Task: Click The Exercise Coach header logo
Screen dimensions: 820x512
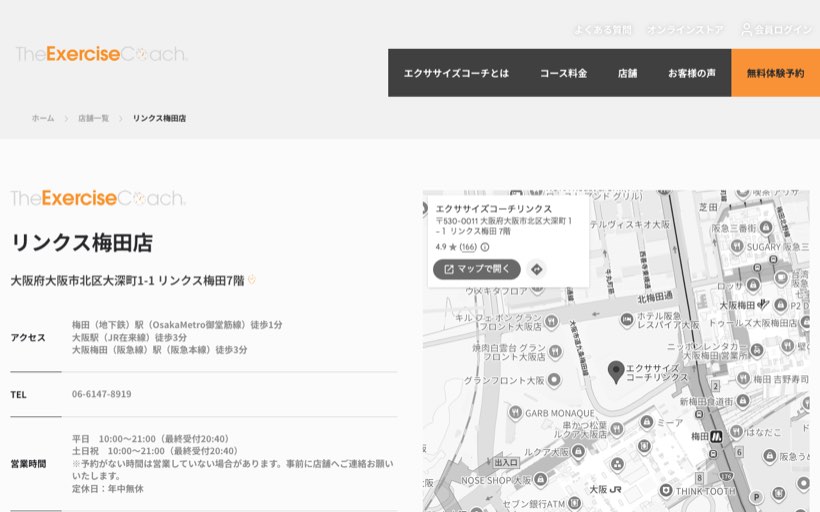Action: [x=101, y=54]
